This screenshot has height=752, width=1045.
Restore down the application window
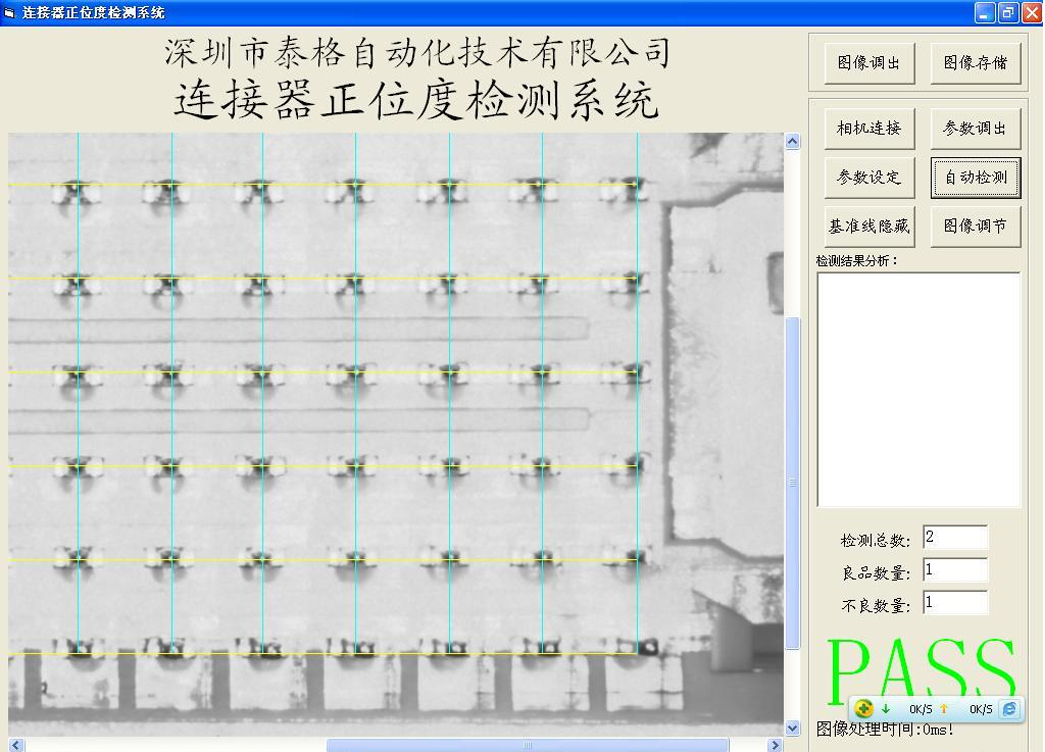1008,13
